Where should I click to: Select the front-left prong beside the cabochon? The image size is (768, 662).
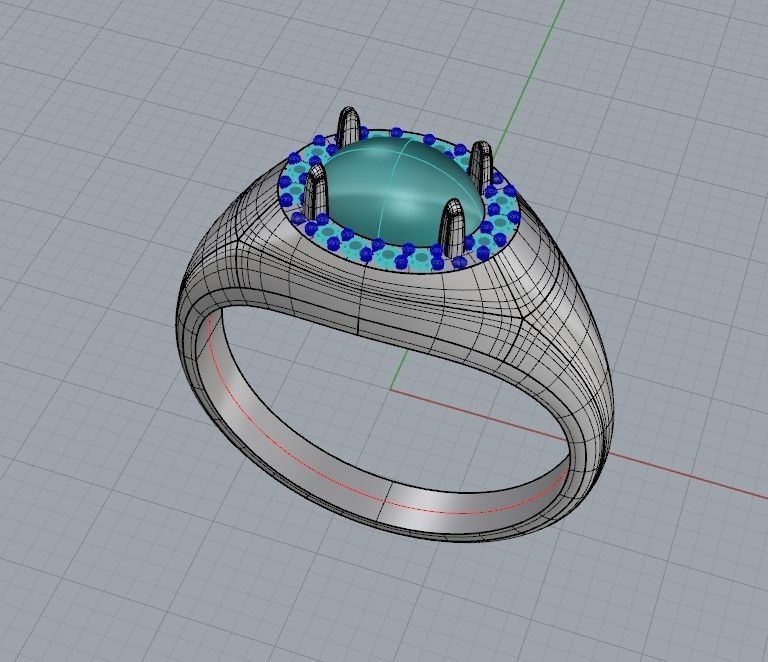pos(315,191)
